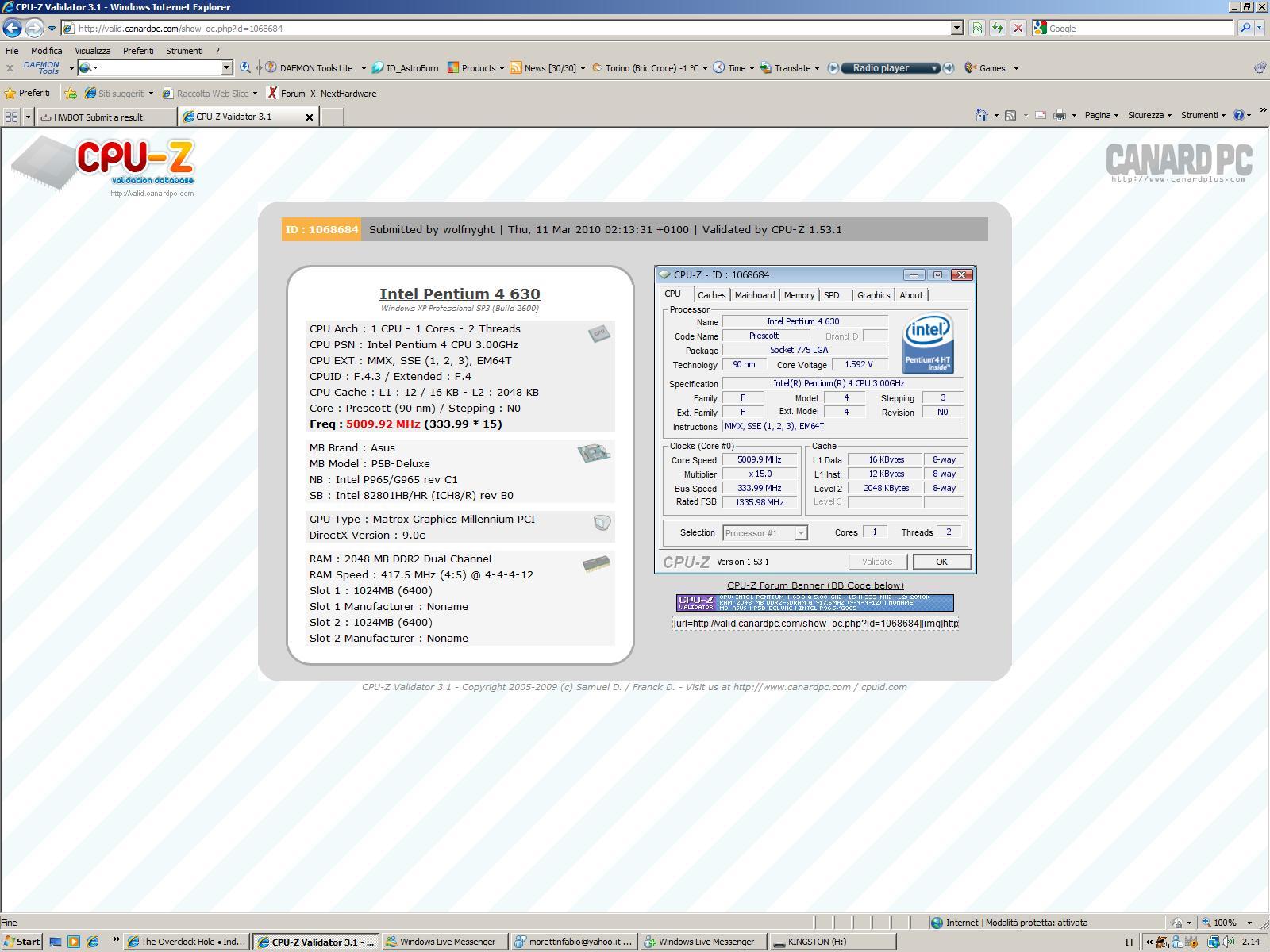Close the DAEMON Tools toolbar
This screenshot has height=952, width=1270.
tap(10, 68)
